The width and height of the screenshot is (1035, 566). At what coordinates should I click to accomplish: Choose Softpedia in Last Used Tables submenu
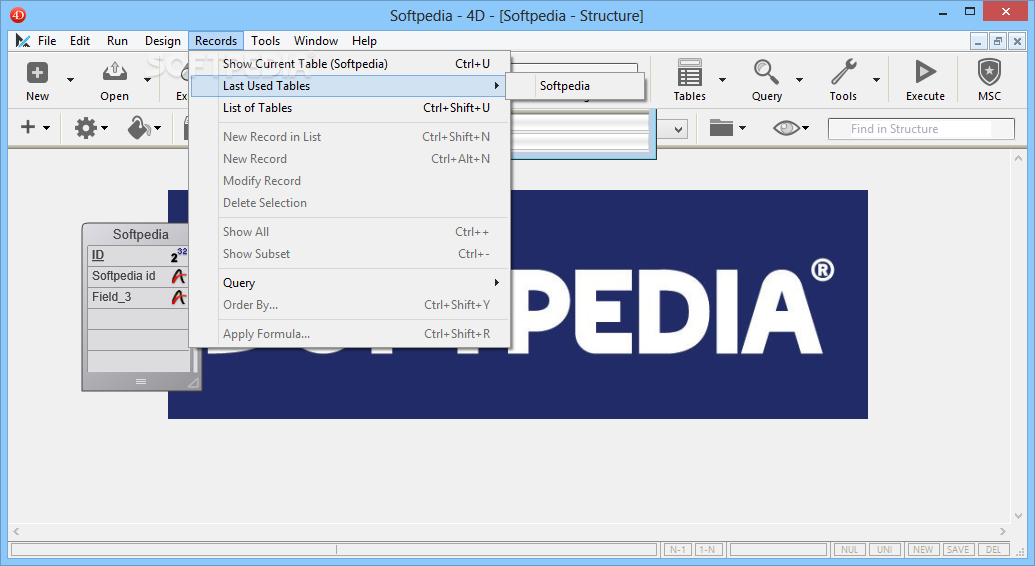576,86
